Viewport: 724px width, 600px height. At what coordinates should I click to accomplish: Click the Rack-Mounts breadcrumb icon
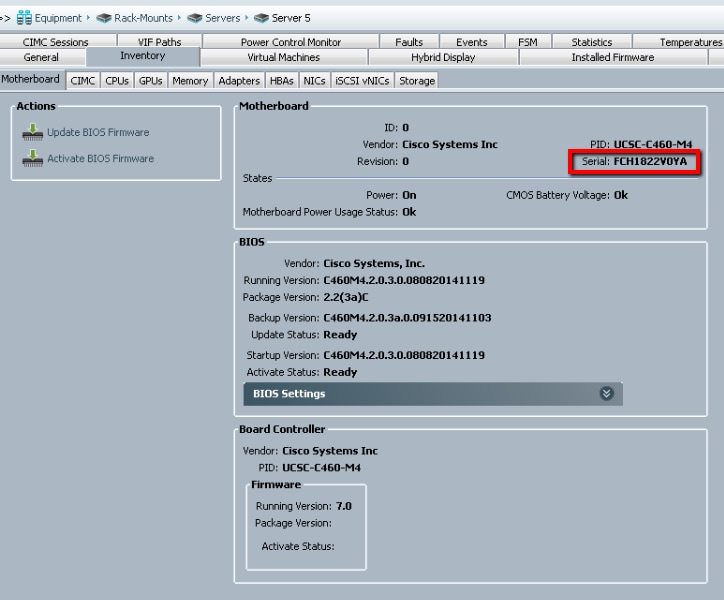coord(104,18)
